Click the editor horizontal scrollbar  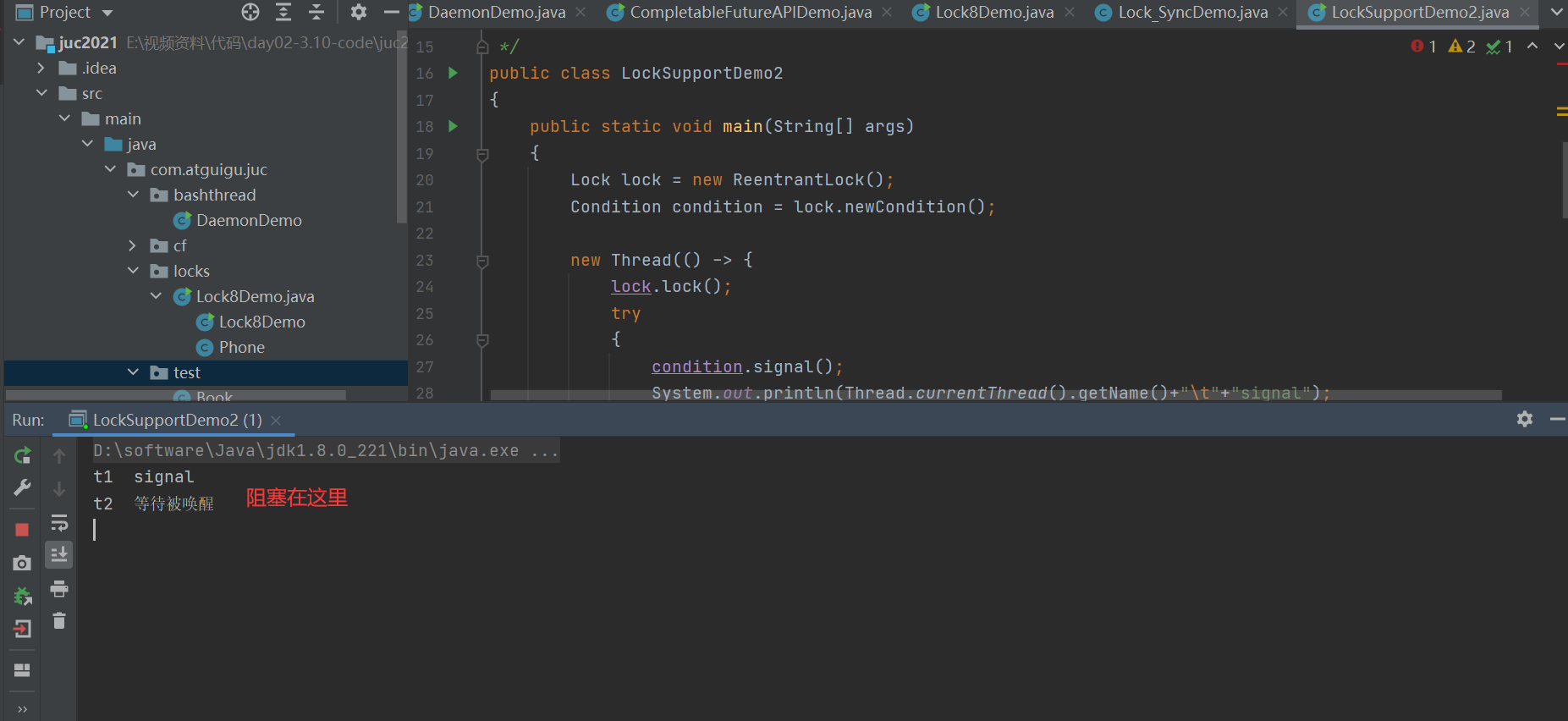point(995,395)
